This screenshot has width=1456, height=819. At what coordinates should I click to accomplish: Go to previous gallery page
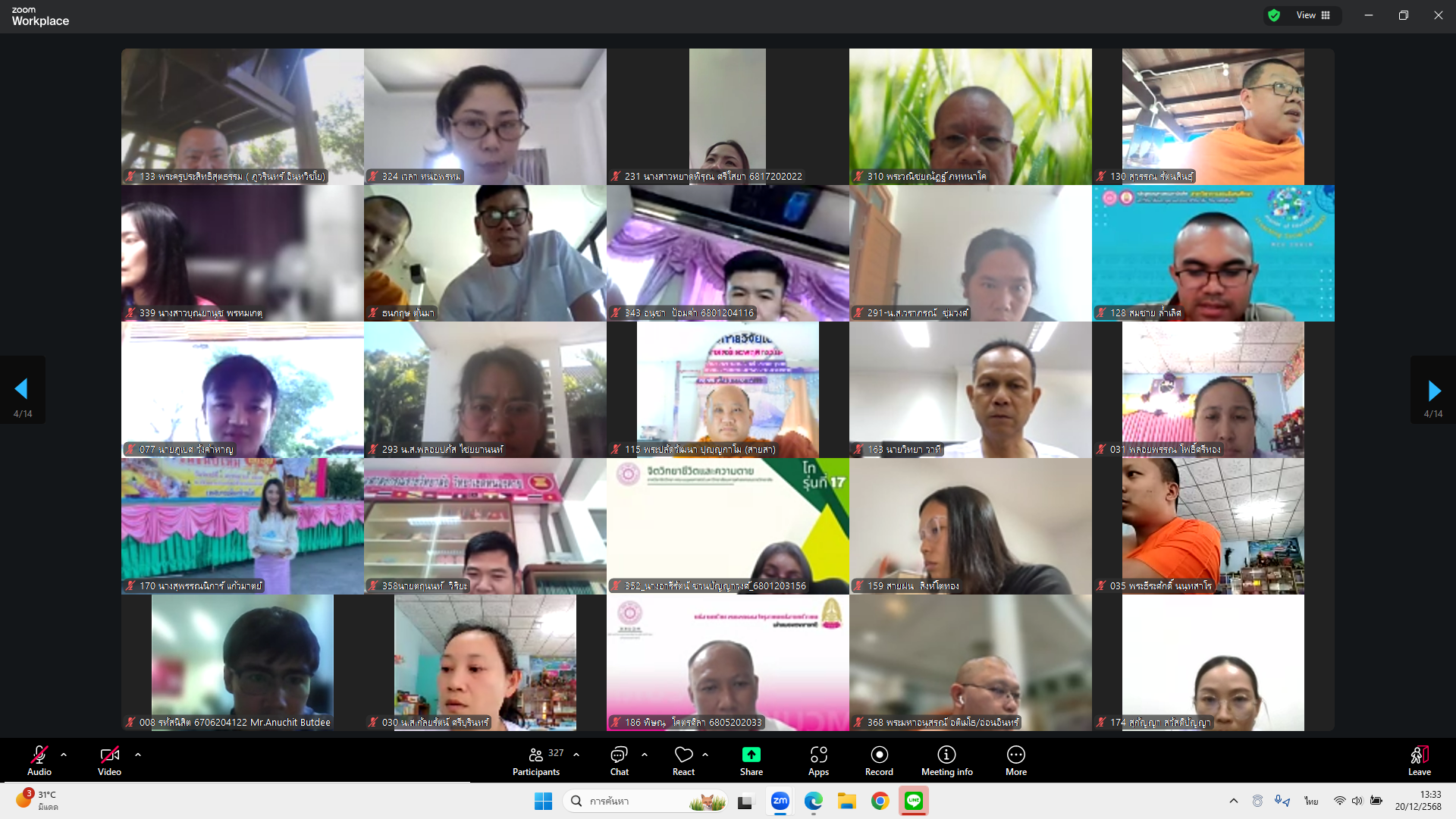(x=21, y=389)
